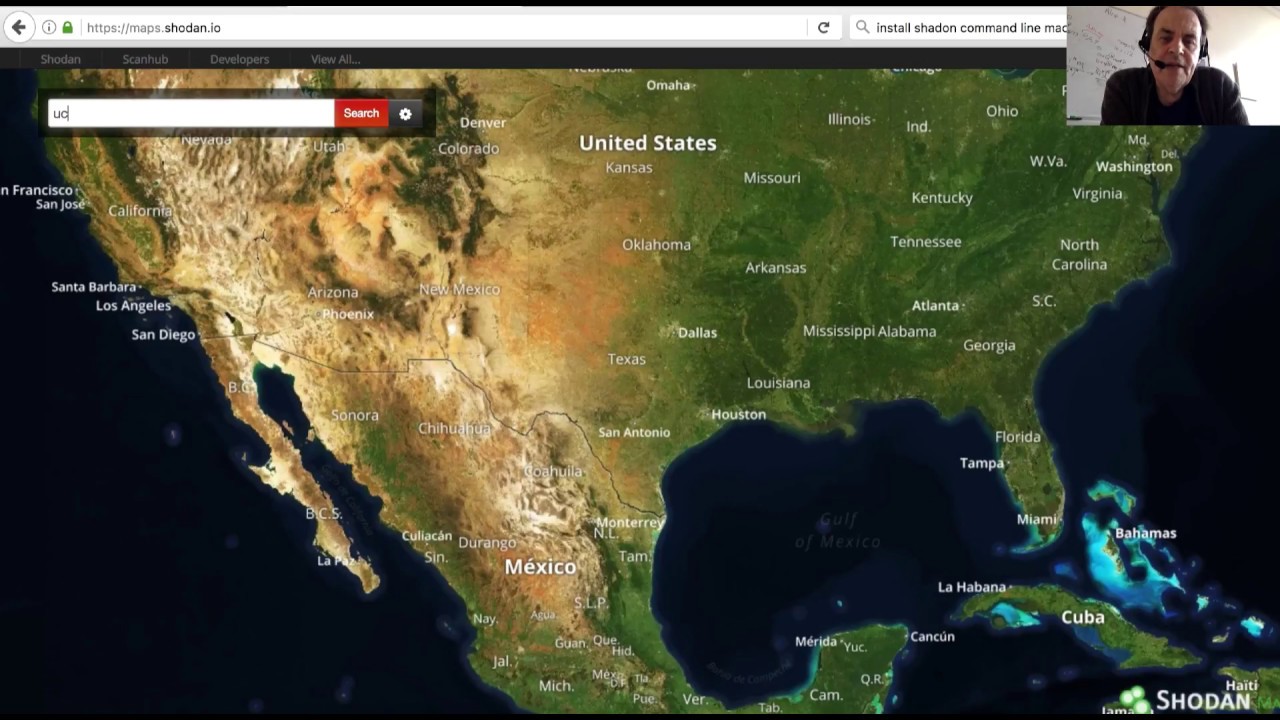This screenshot has width=1280, height=720.
Task: Reload the page with the refresh icon
Action: [x=823, y=28]
